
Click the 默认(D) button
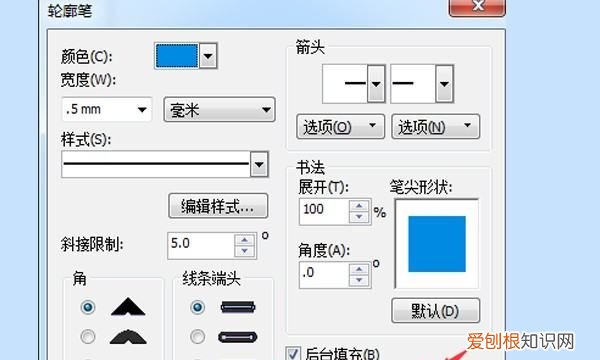click(435, 311)
